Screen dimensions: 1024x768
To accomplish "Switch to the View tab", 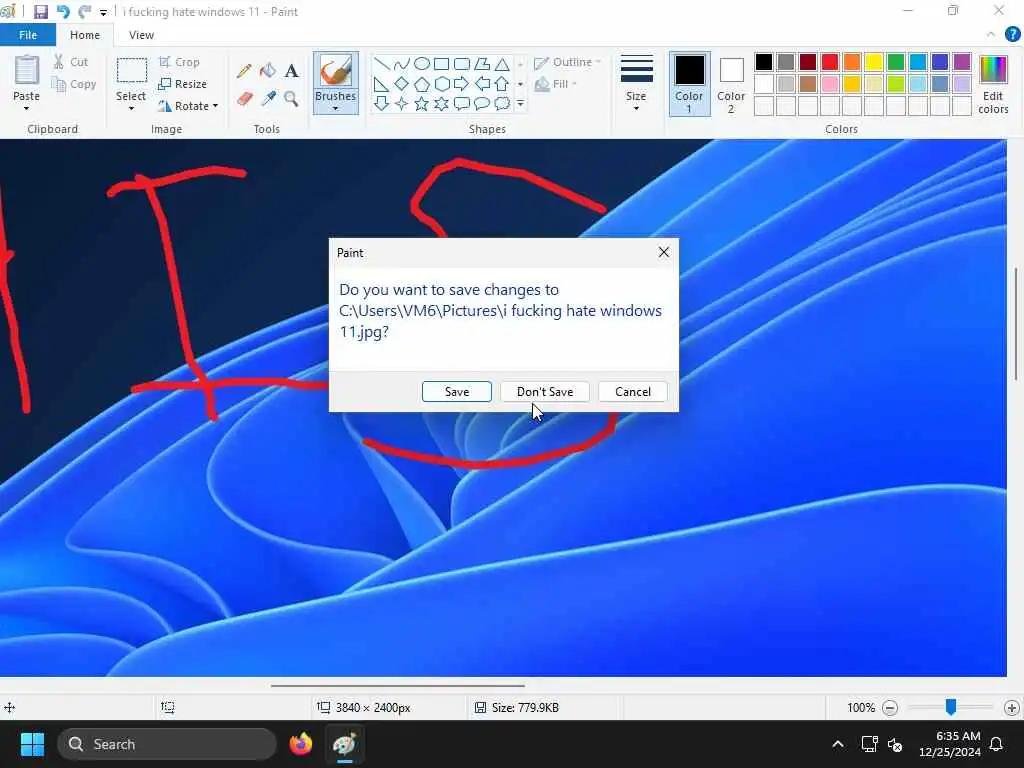I will [141, 35].
